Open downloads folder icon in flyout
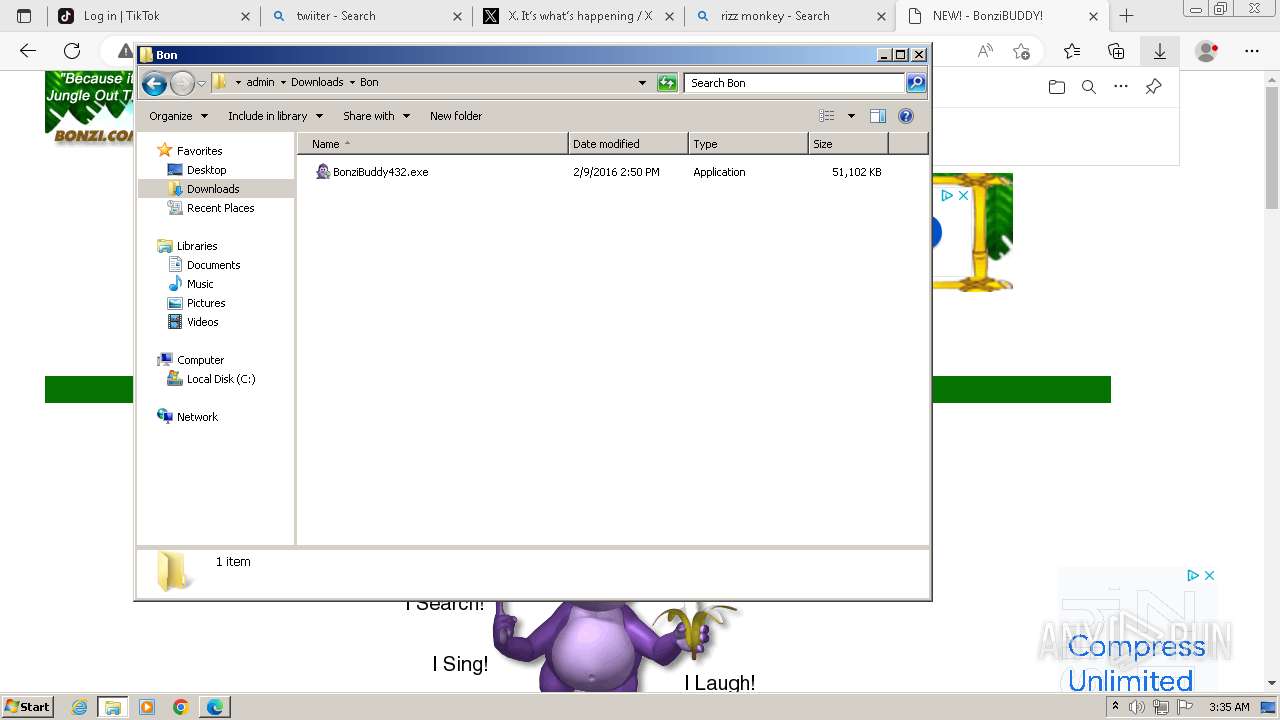Screen dimensions: 1280x720 click(1057, 87)
